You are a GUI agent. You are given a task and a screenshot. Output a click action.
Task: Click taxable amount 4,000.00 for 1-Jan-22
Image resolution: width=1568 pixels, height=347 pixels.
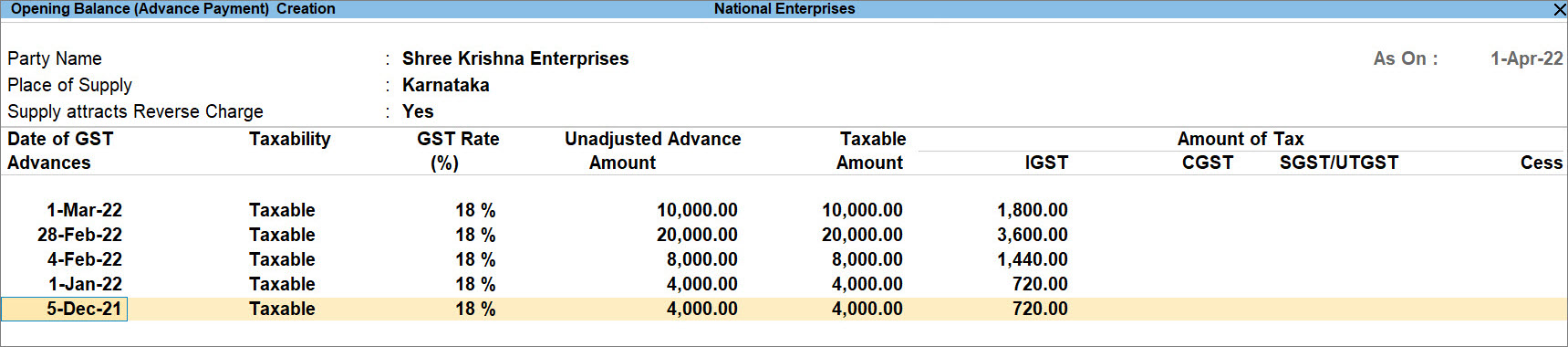[867, 284]
